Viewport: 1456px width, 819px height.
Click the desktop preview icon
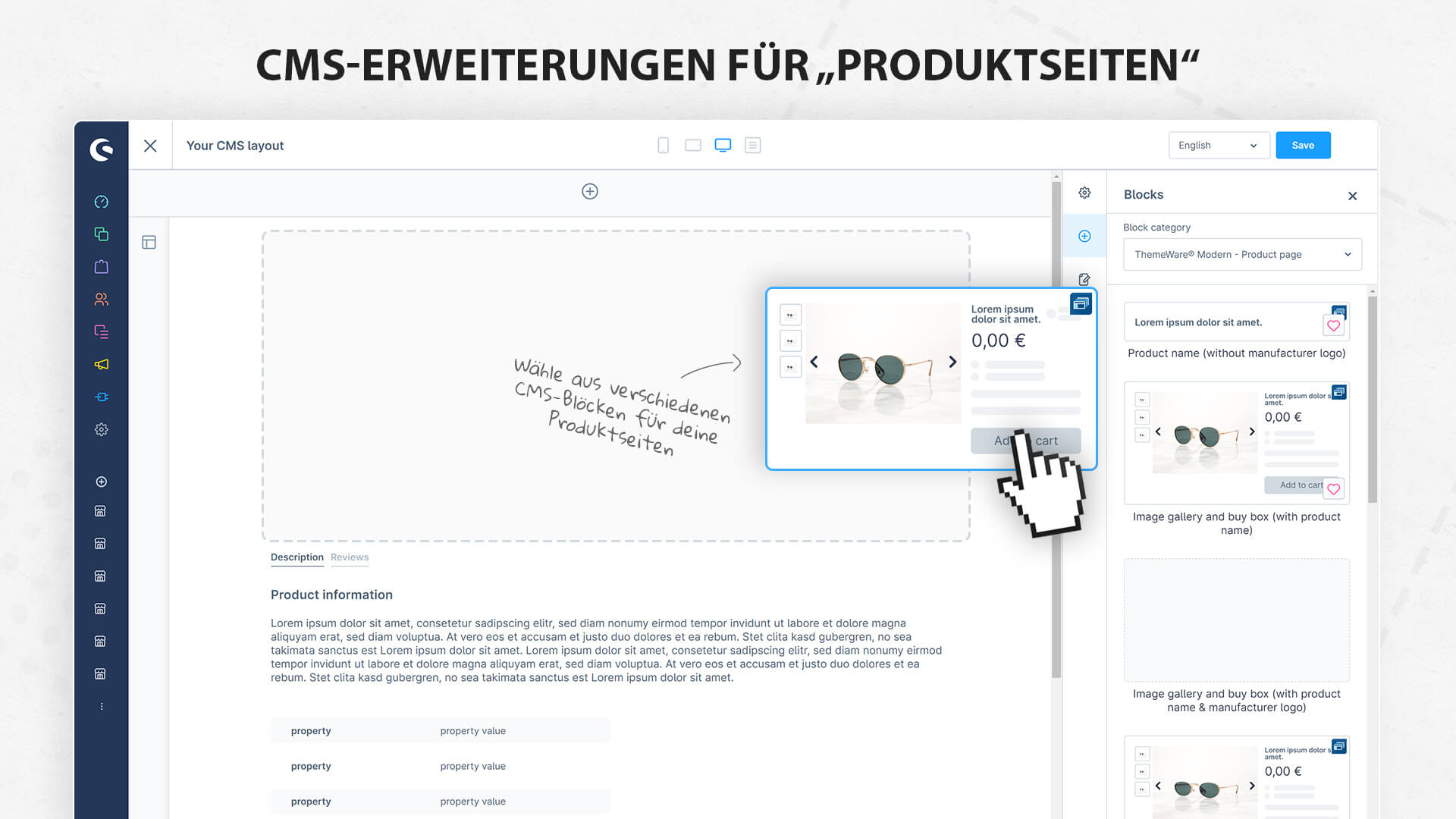[x=722, y=145]
